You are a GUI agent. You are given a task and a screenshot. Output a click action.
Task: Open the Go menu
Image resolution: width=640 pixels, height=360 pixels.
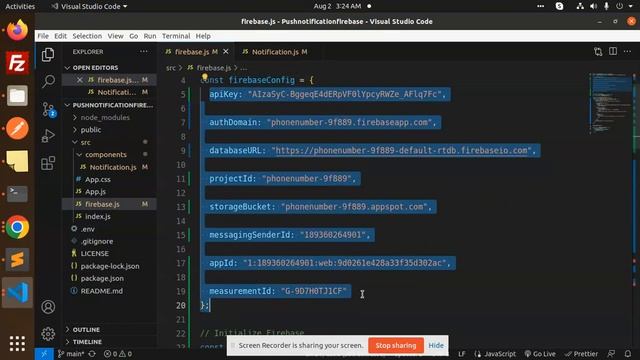tap(133, 36)
